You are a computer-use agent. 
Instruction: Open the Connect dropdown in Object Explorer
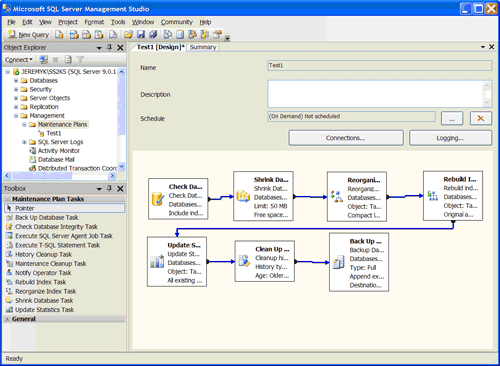point(19,60)
